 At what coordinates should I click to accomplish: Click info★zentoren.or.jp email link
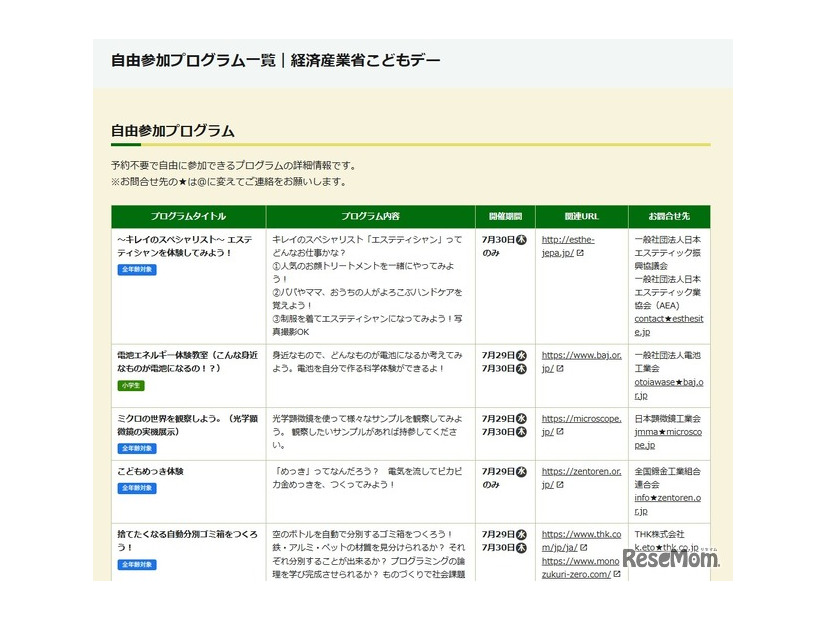(x=667, y=504)
